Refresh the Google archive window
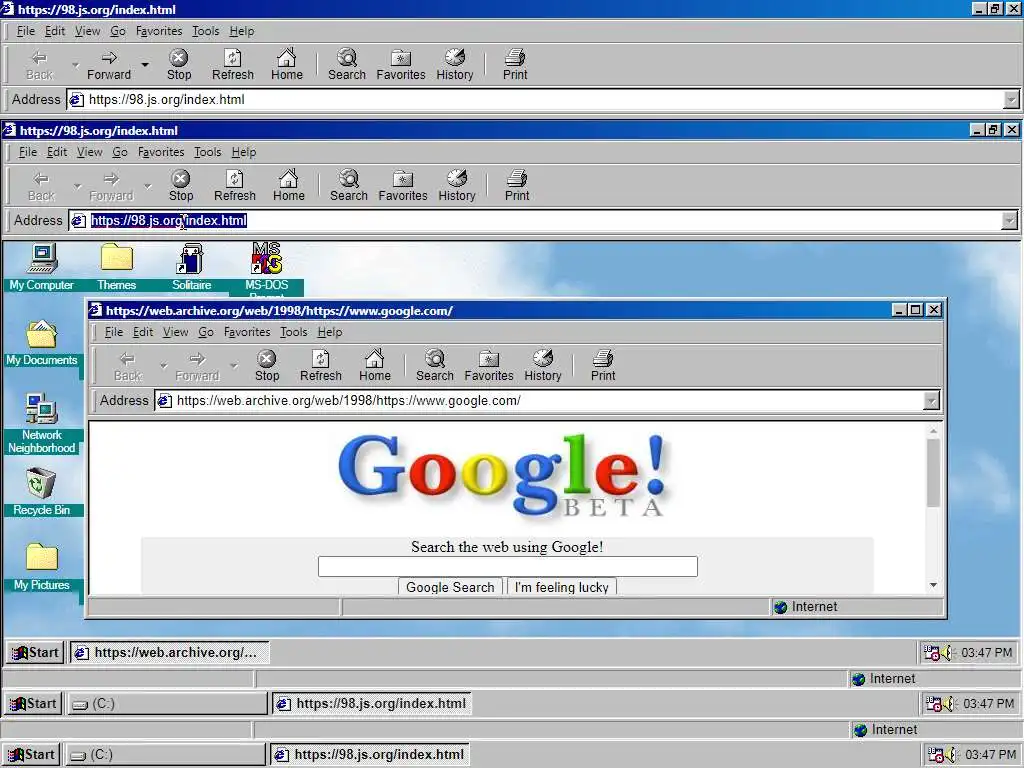 [321, 366]
